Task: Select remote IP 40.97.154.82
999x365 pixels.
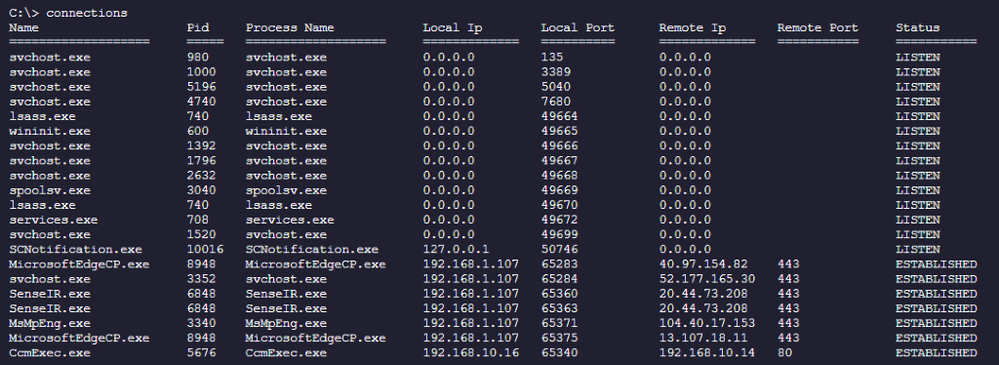Action: (703, 264)
